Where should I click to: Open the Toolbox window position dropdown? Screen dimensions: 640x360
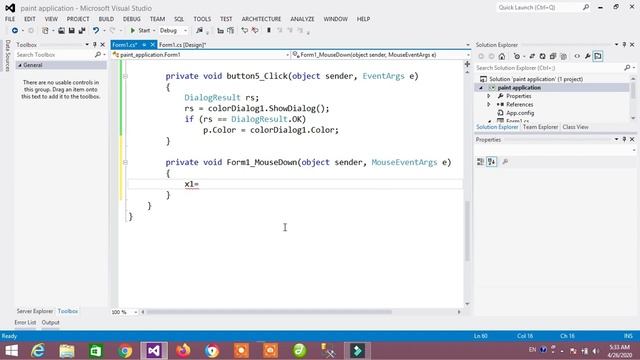(87, 44)
